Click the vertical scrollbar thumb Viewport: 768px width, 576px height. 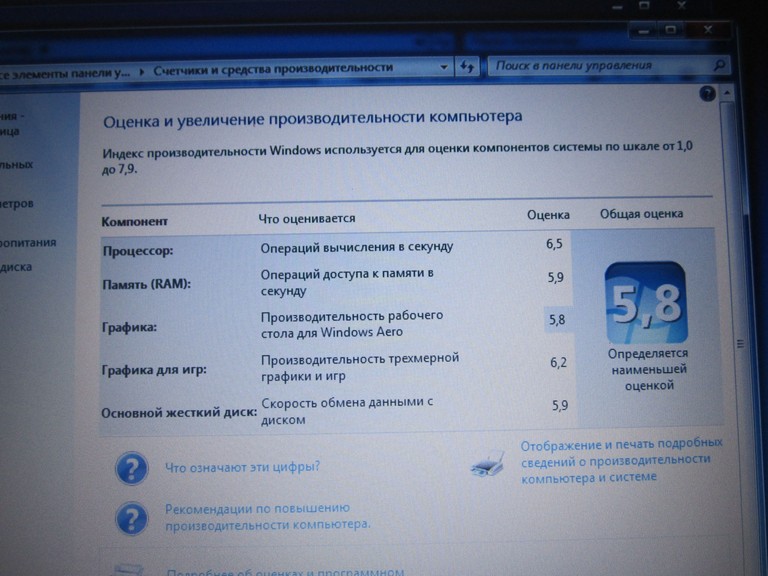[740, 344]
